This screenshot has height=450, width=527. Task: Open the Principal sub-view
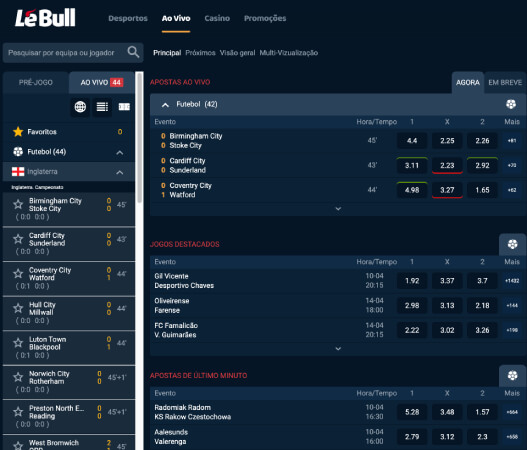[x=167, y=53]
